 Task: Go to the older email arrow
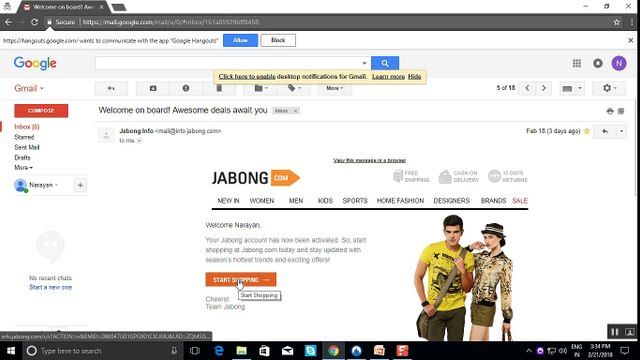click(544, 88)
